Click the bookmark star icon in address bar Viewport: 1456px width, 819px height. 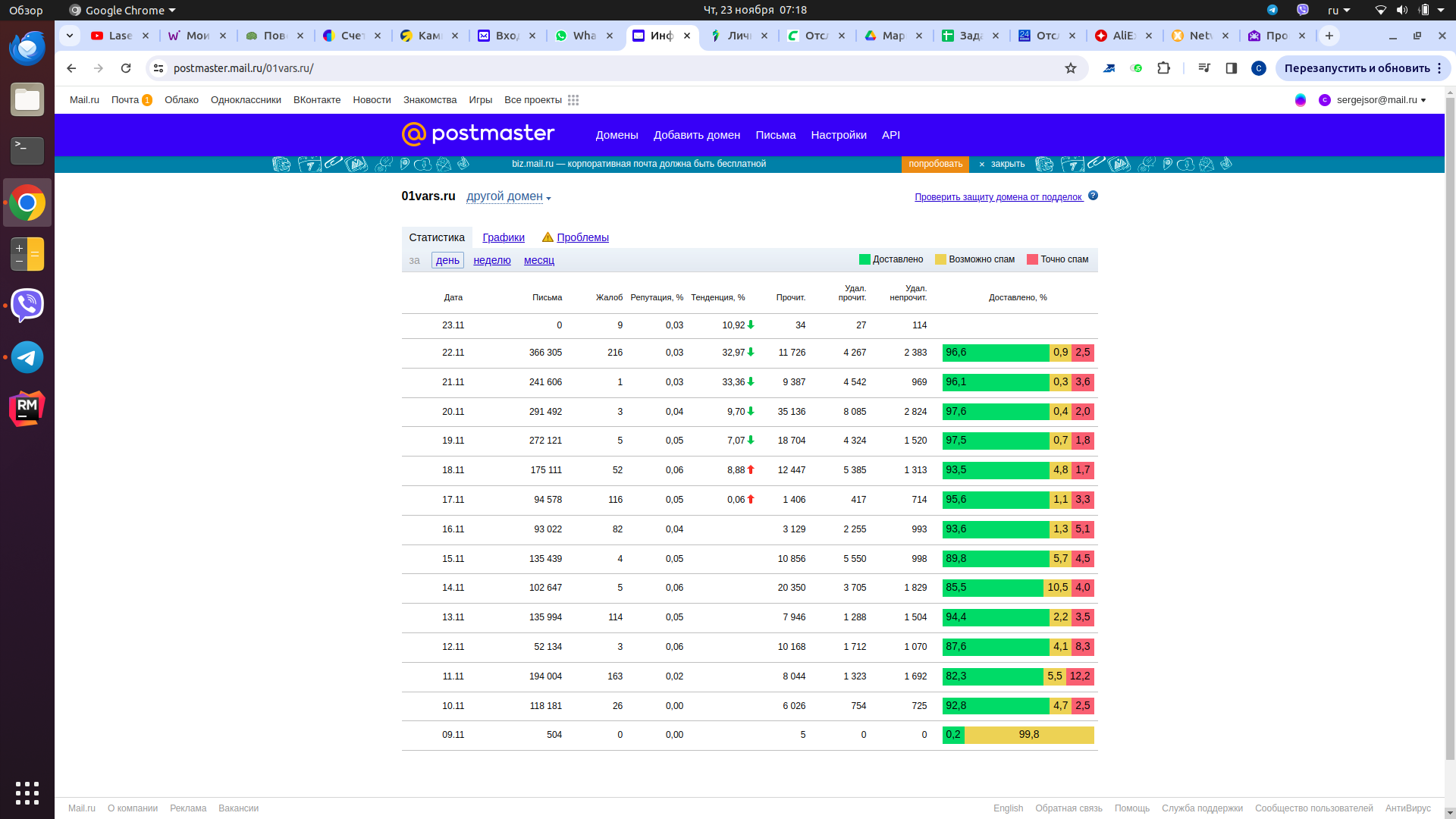pos(1071,68)
